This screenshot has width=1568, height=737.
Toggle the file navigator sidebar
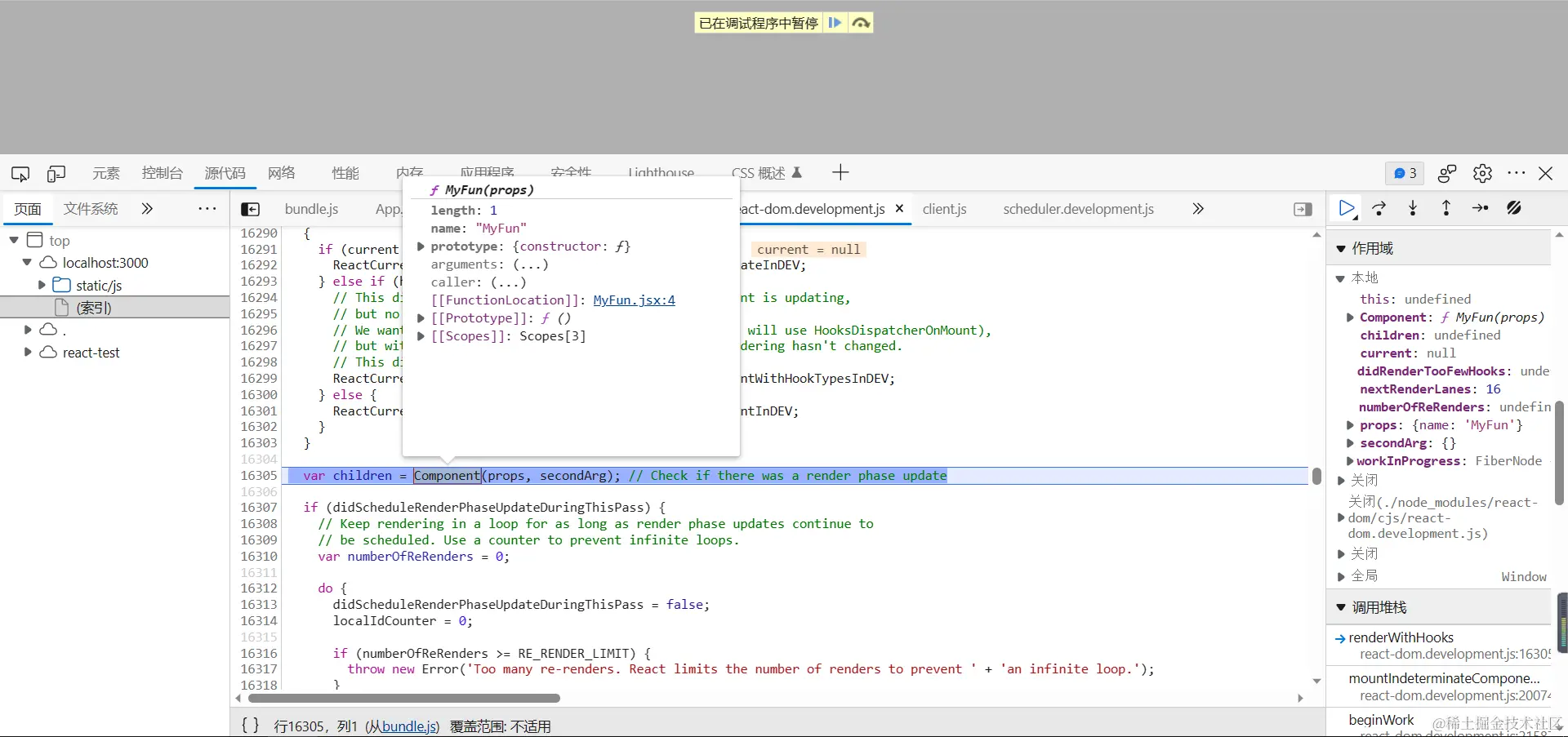(x=251, y=210)
